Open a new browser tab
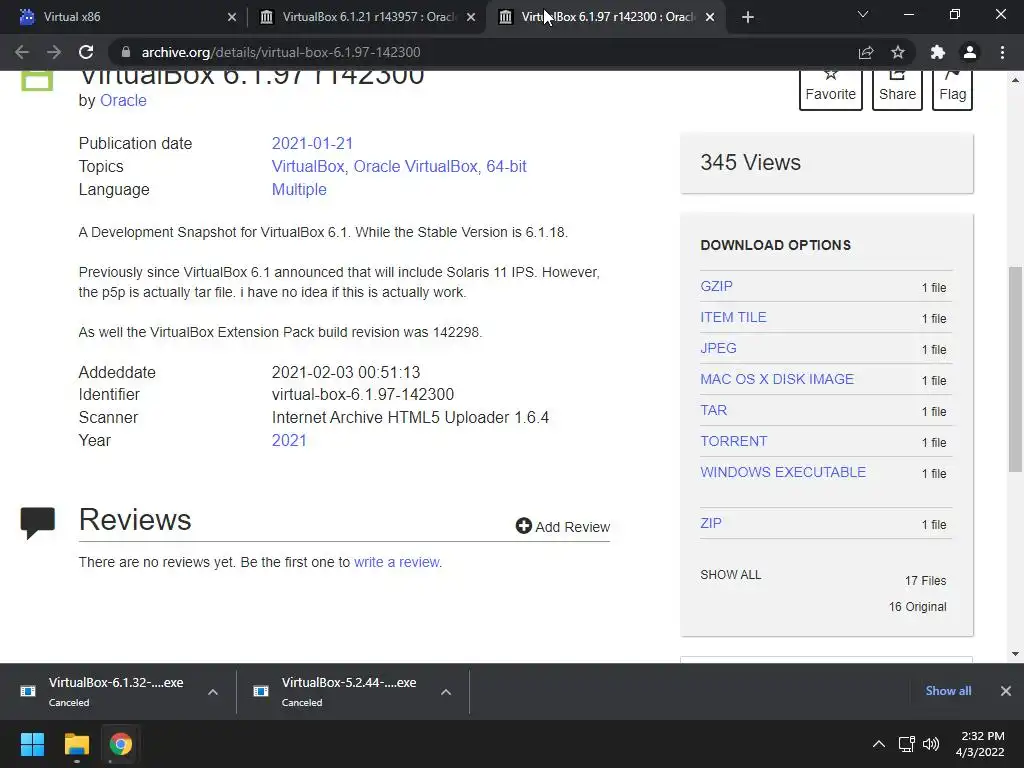Screen dimensions: 1024x768 (x=748, y=17)
